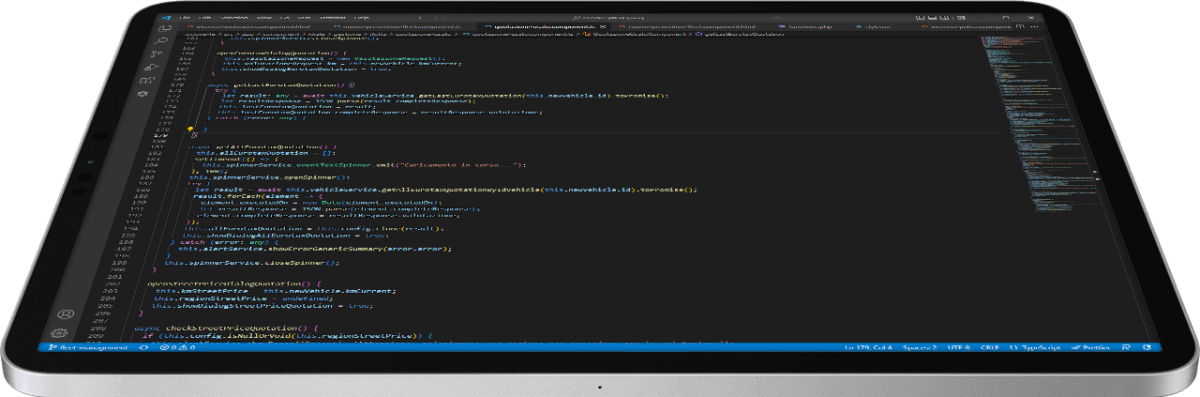Close the active editor tab
1200x397 pixels.
coord(602,27)
